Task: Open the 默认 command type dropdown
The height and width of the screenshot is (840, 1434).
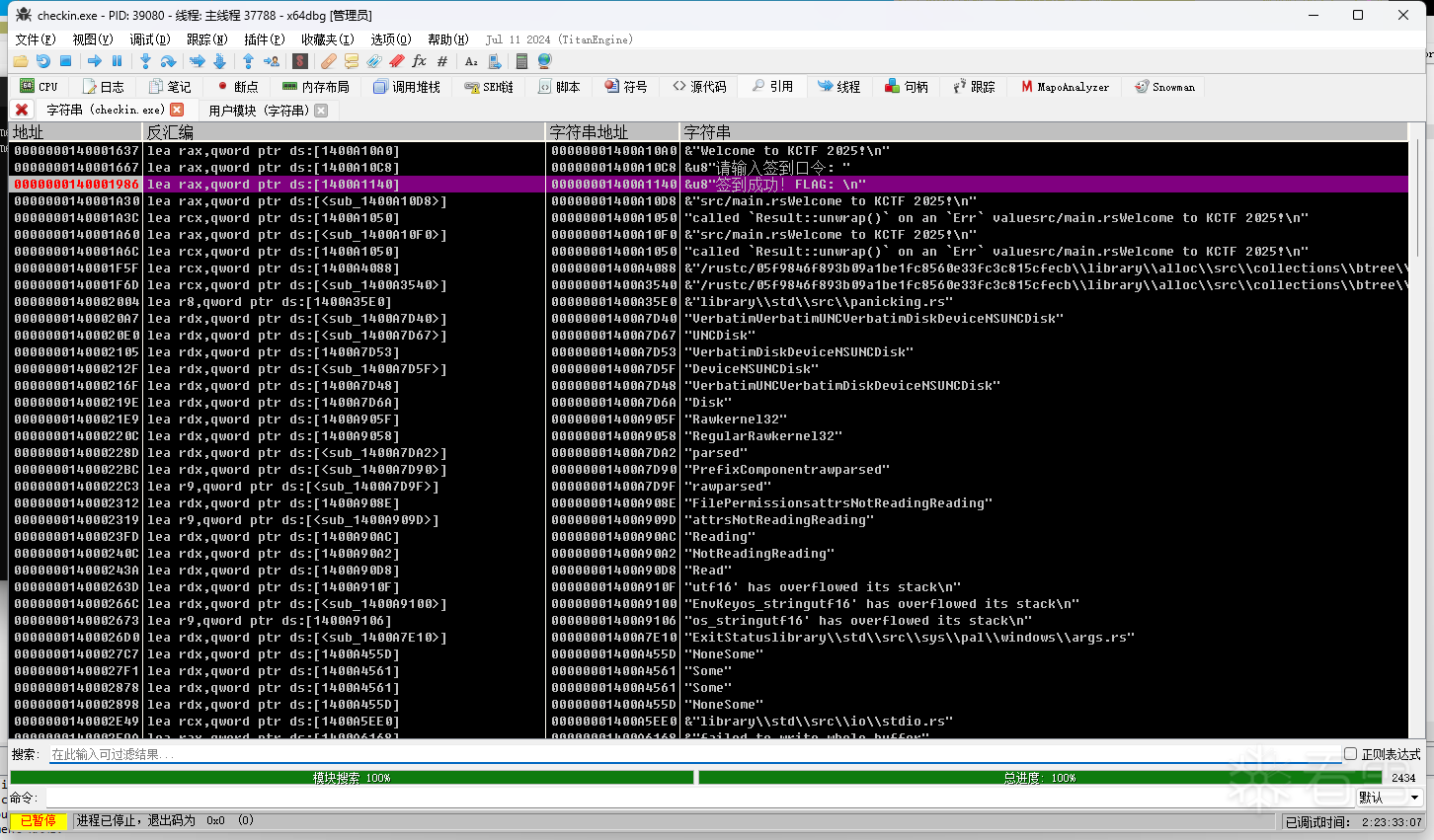Action: tap(1389, 798)
